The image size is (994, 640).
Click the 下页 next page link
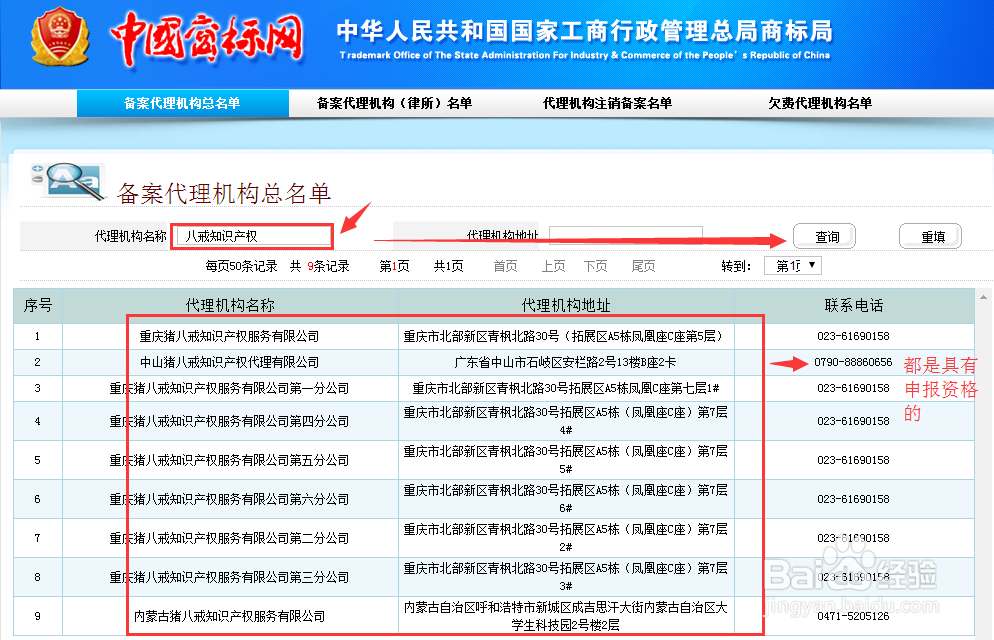(595, 266)
